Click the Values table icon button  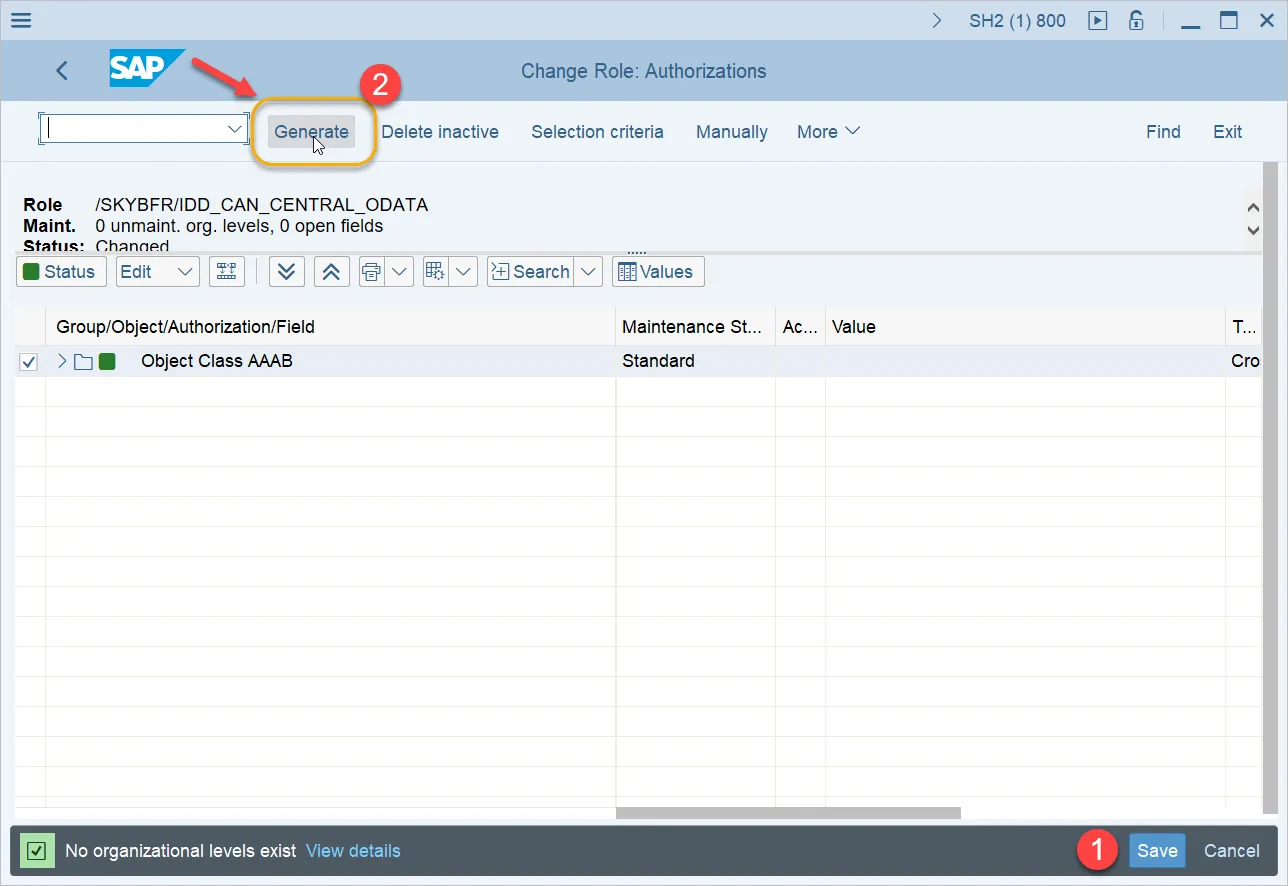(658, 272)
